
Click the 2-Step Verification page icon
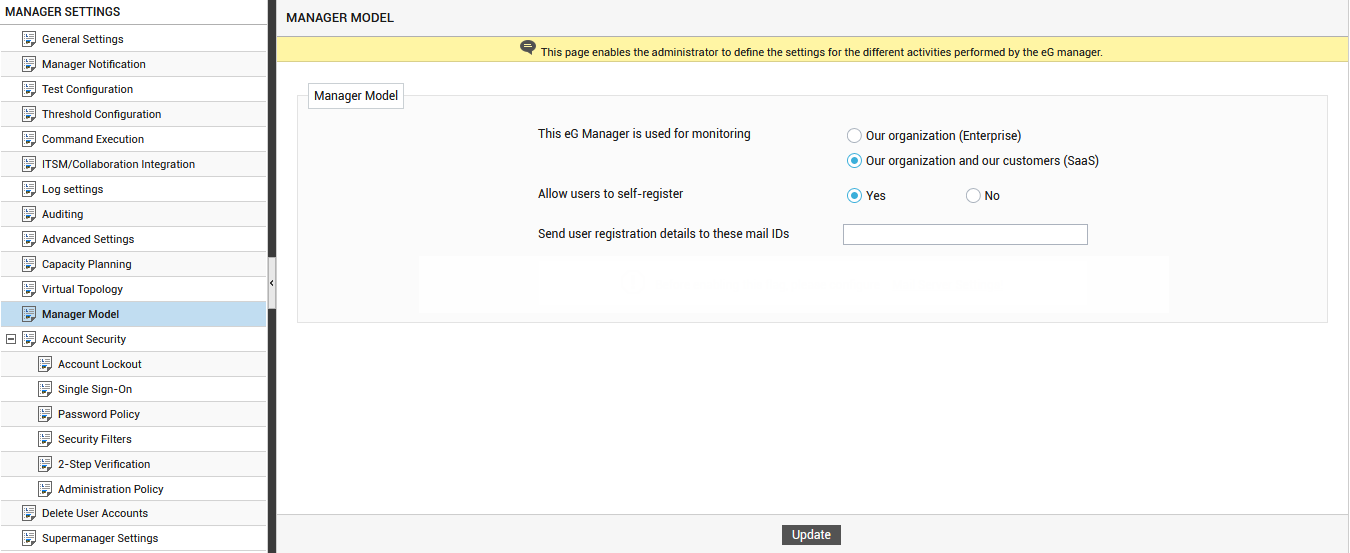click(x=45, y=464)
